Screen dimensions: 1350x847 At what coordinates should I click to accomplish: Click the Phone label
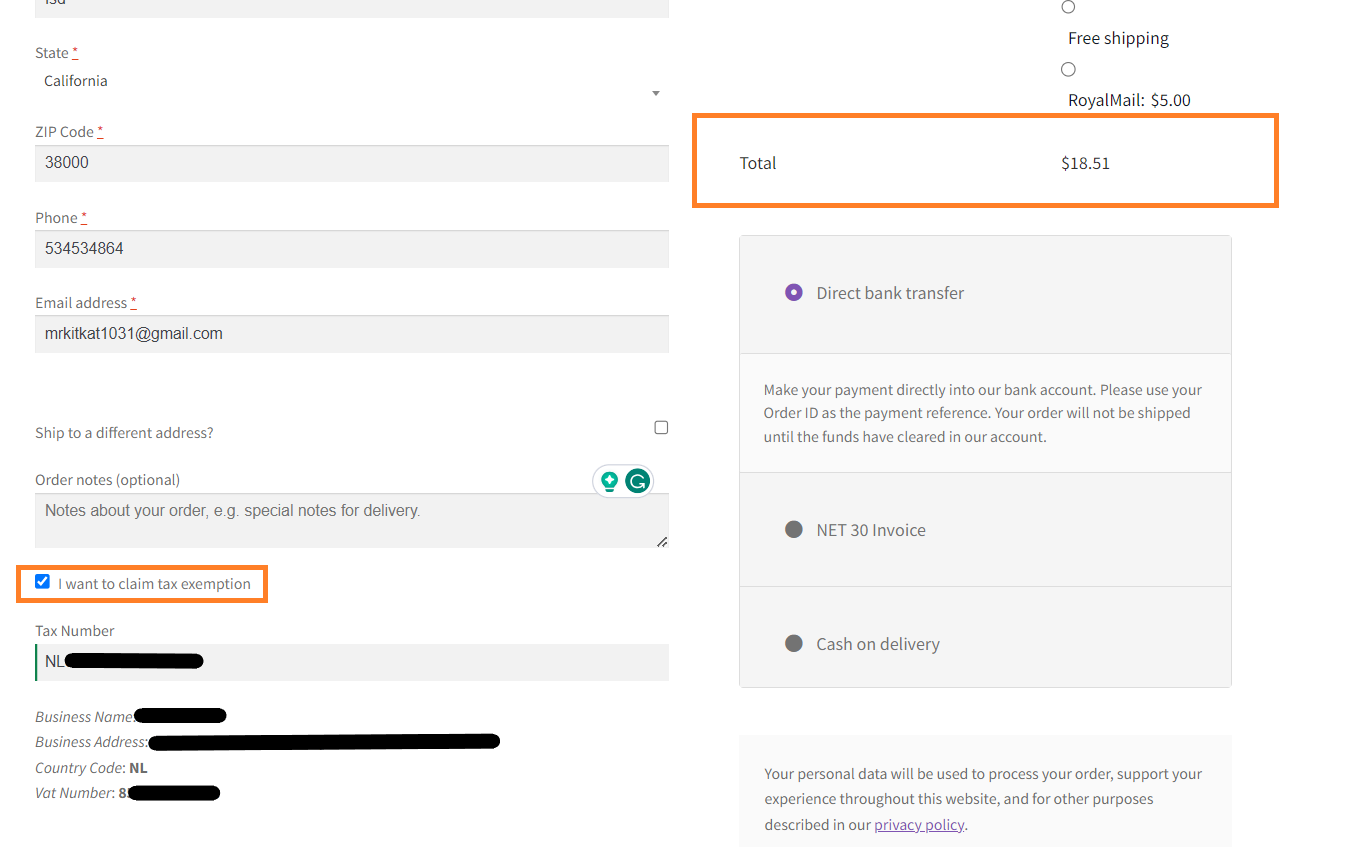pyautogui.click(x=61, y=218)
